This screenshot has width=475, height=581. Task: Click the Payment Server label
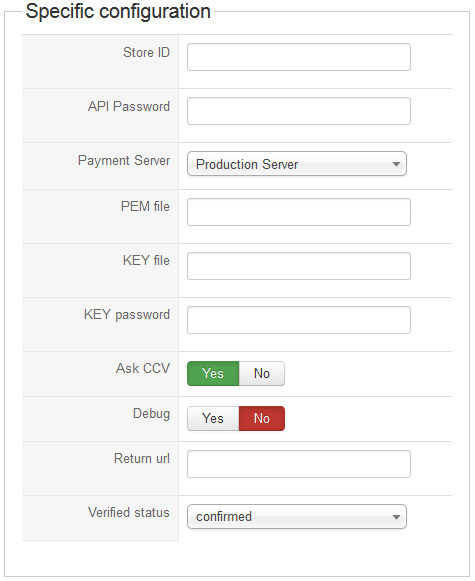pyautogui.click(x=124, y=161)
